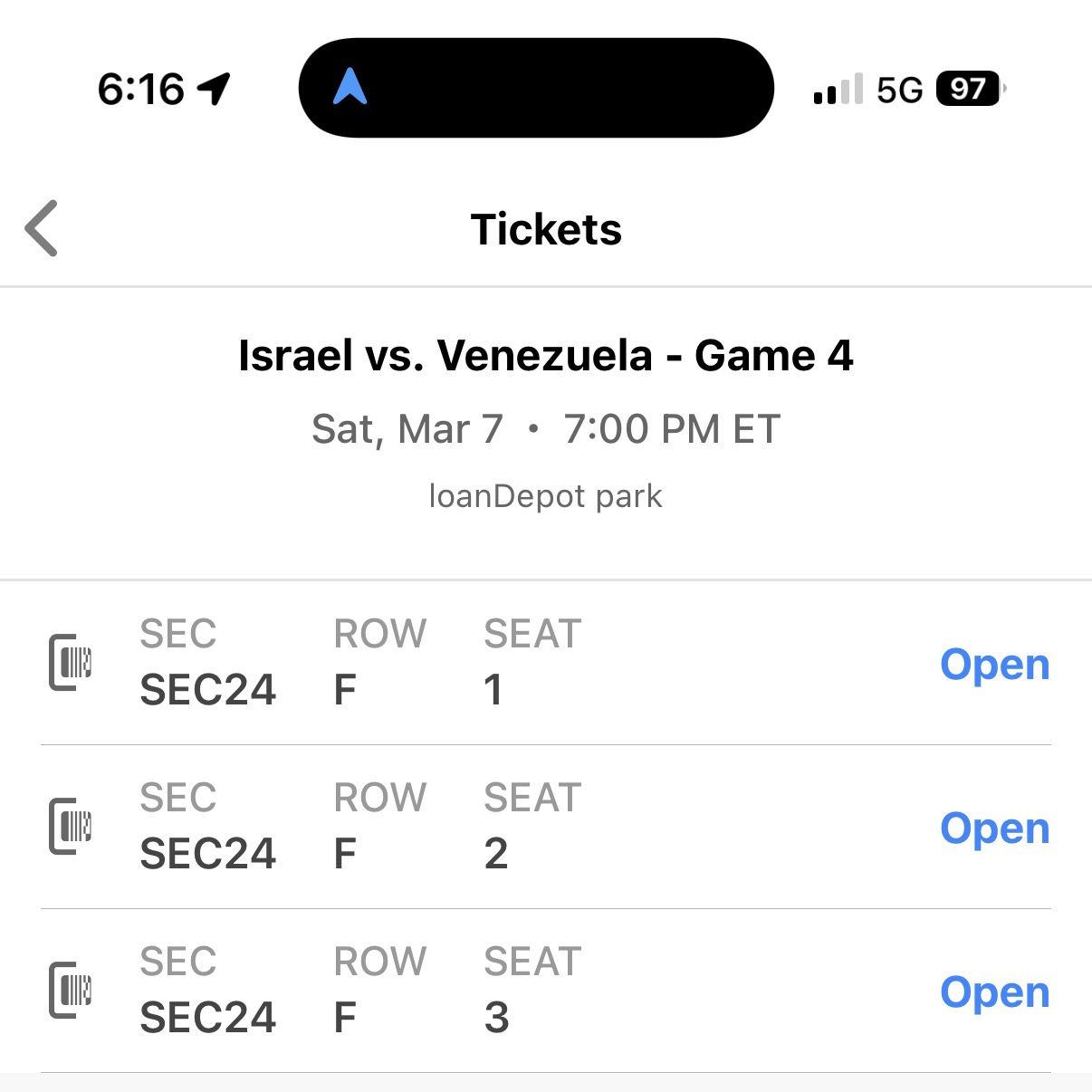Tap the 5G network indicator

pyautogui.click(x=899, y=90)
